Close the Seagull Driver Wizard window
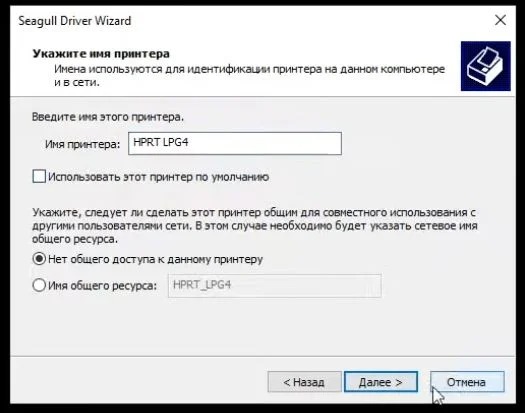 (500, 20)
